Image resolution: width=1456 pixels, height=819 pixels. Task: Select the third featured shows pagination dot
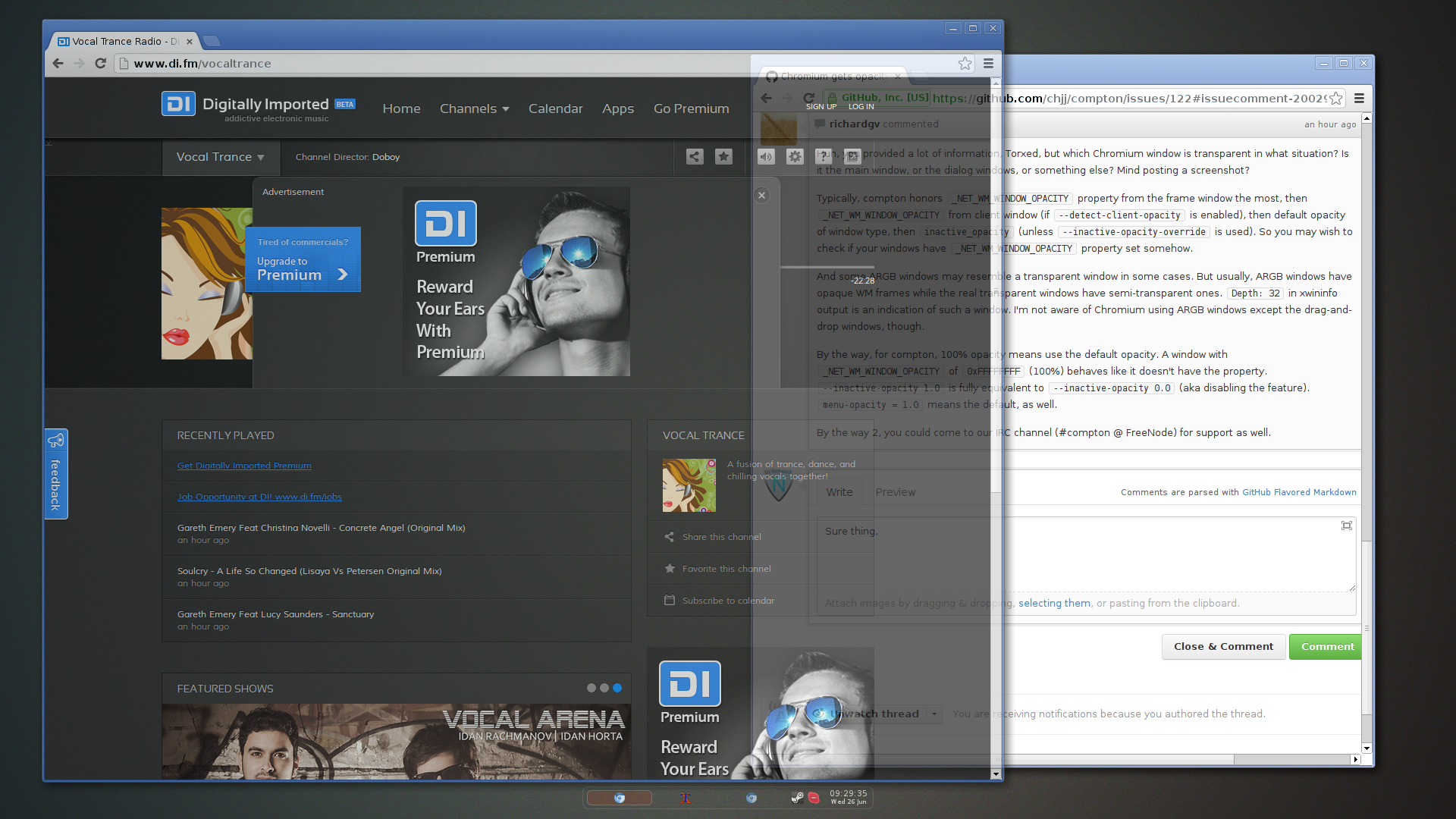click(x=617, y=688)
